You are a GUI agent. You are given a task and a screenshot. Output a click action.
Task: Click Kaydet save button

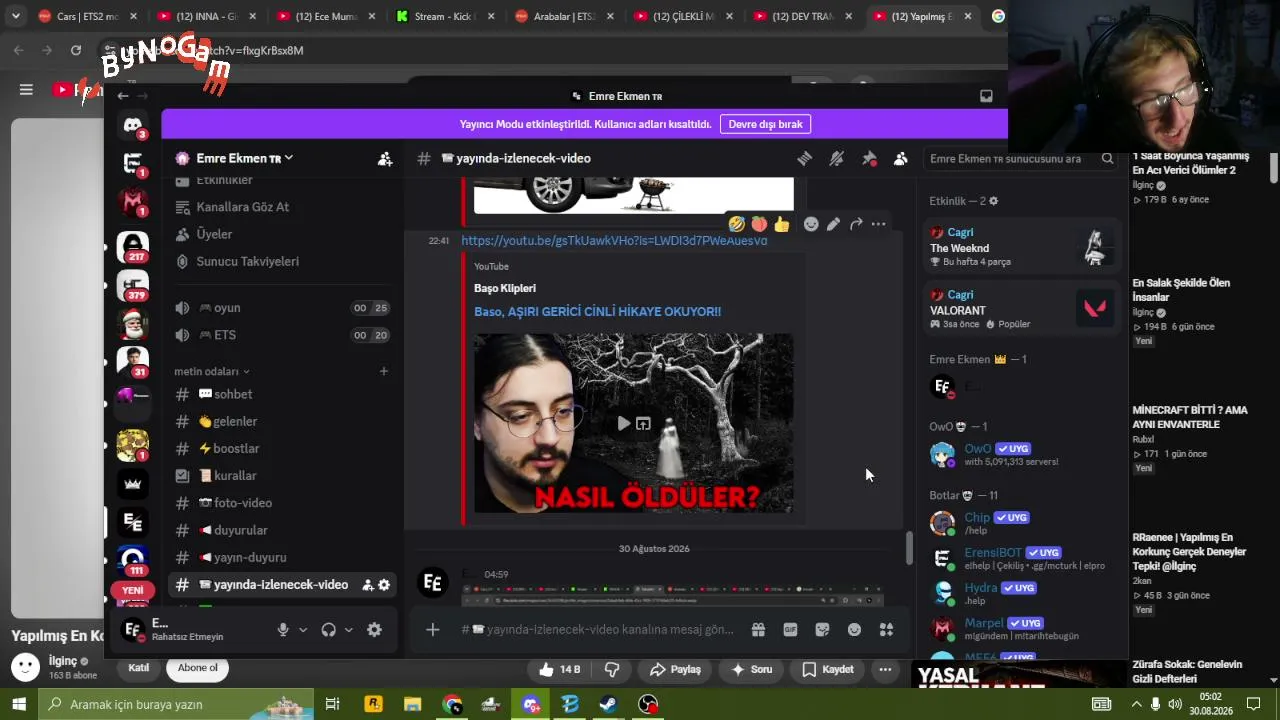(x=828, y=670)
